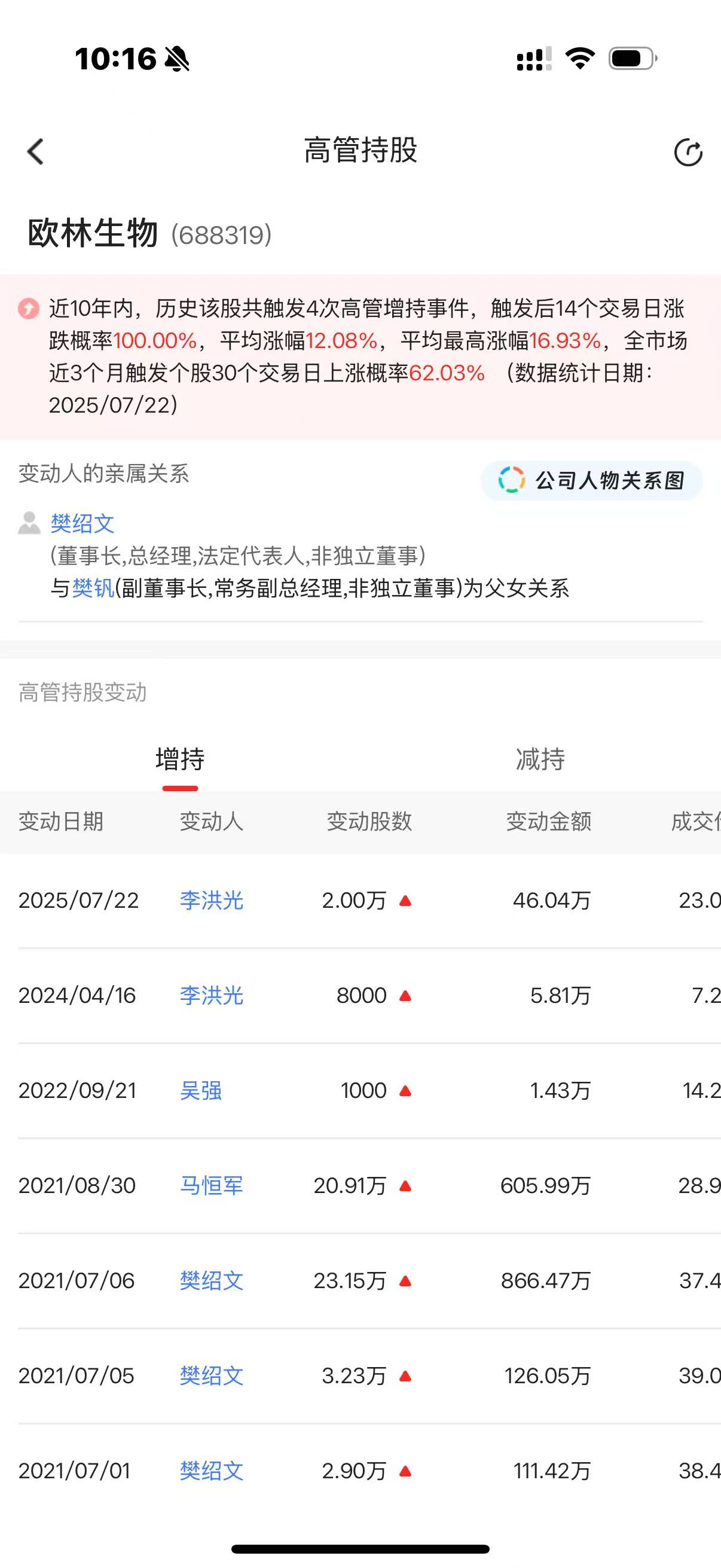721x1568 pixels.
Task: Tap the 高管持股 page title
Action: pos(361,150)
